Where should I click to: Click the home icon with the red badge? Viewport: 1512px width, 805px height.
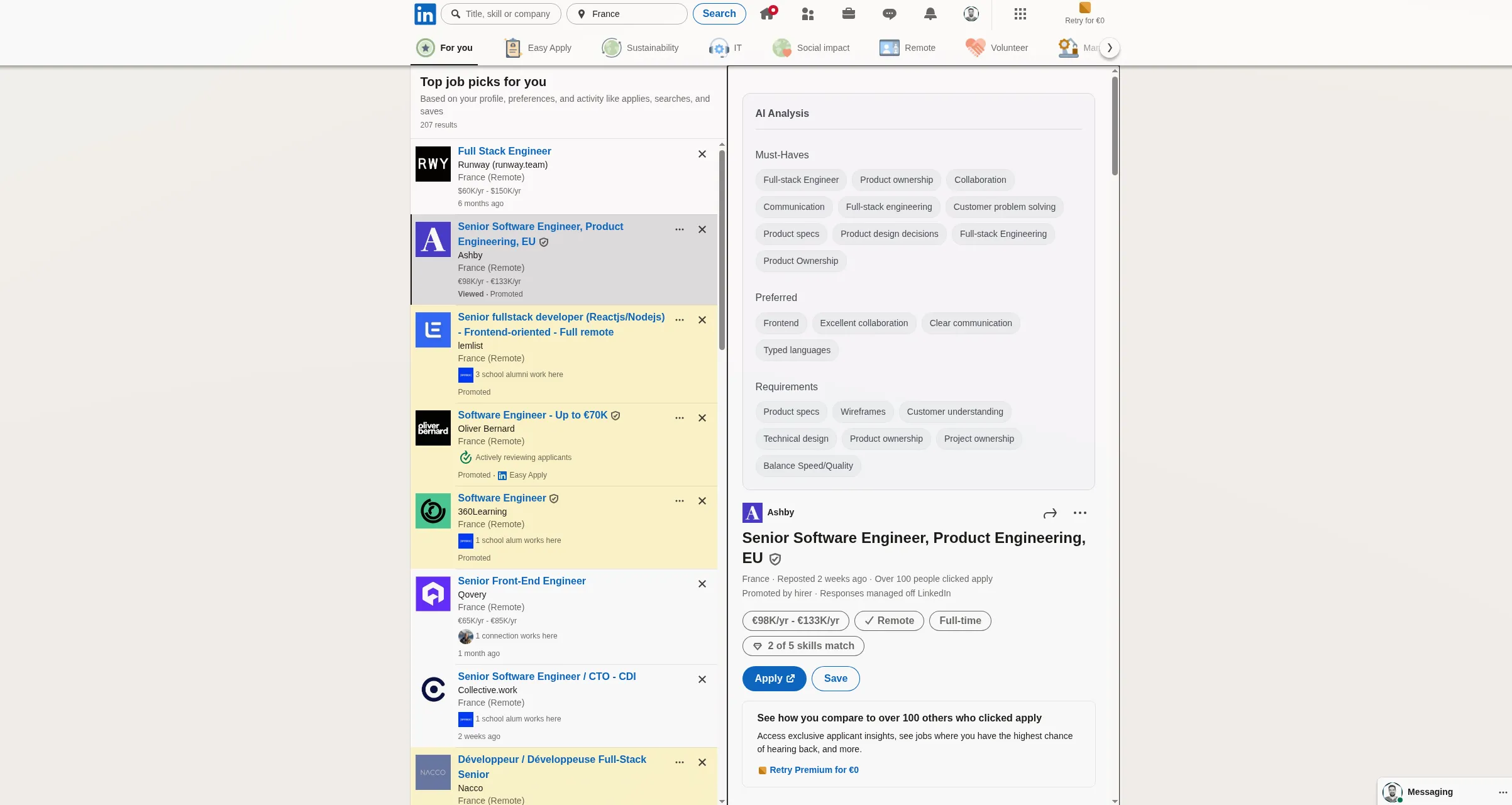767,13
